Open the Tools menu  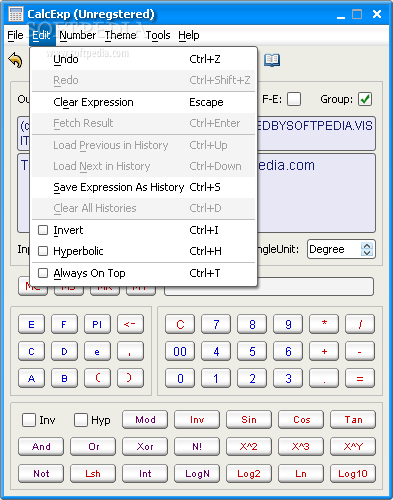point(158,35)
